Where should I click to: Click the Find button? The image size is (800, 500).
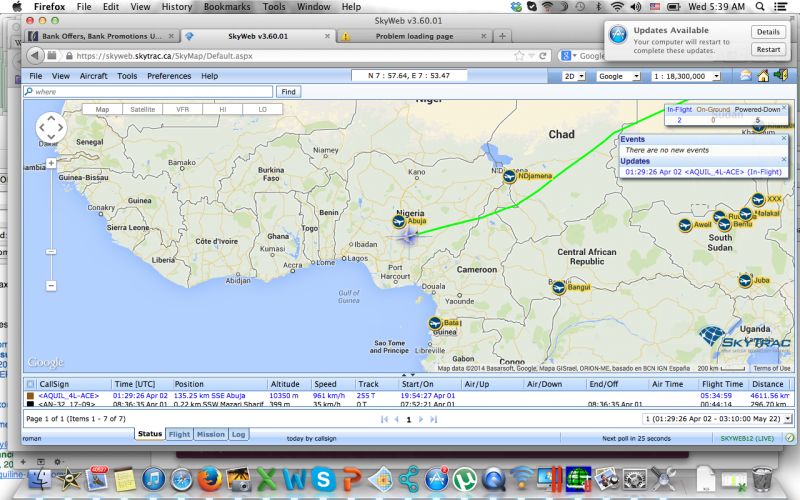[288, 92]
